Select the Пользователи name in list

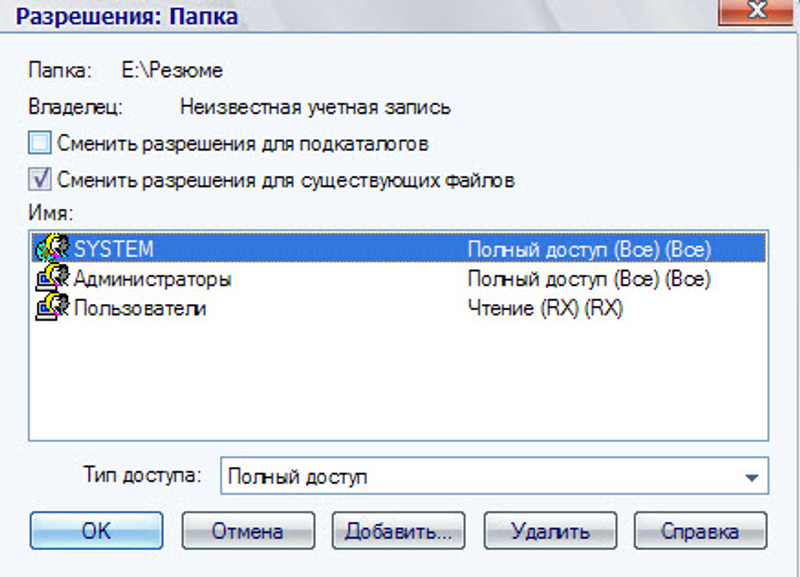140,309
